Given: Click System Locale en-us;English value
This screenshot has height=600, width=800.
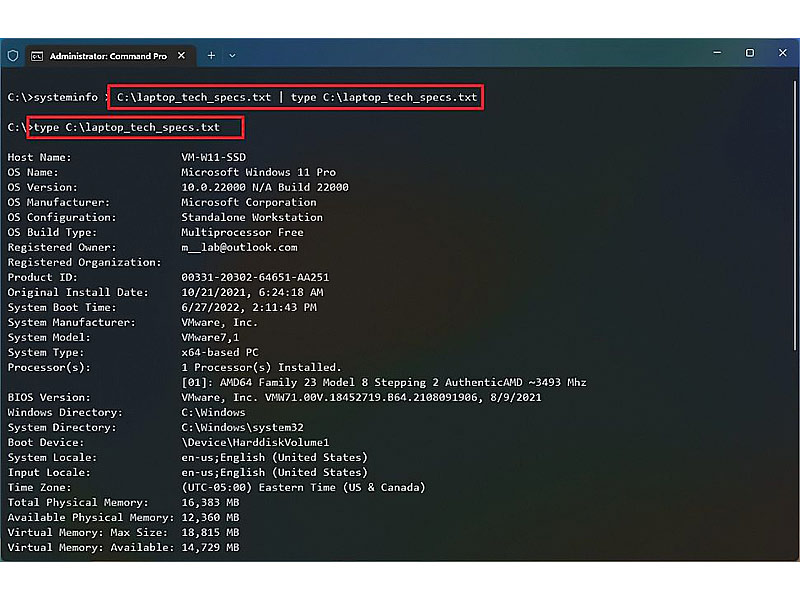Looking at the screenshot, I should 274,457.
